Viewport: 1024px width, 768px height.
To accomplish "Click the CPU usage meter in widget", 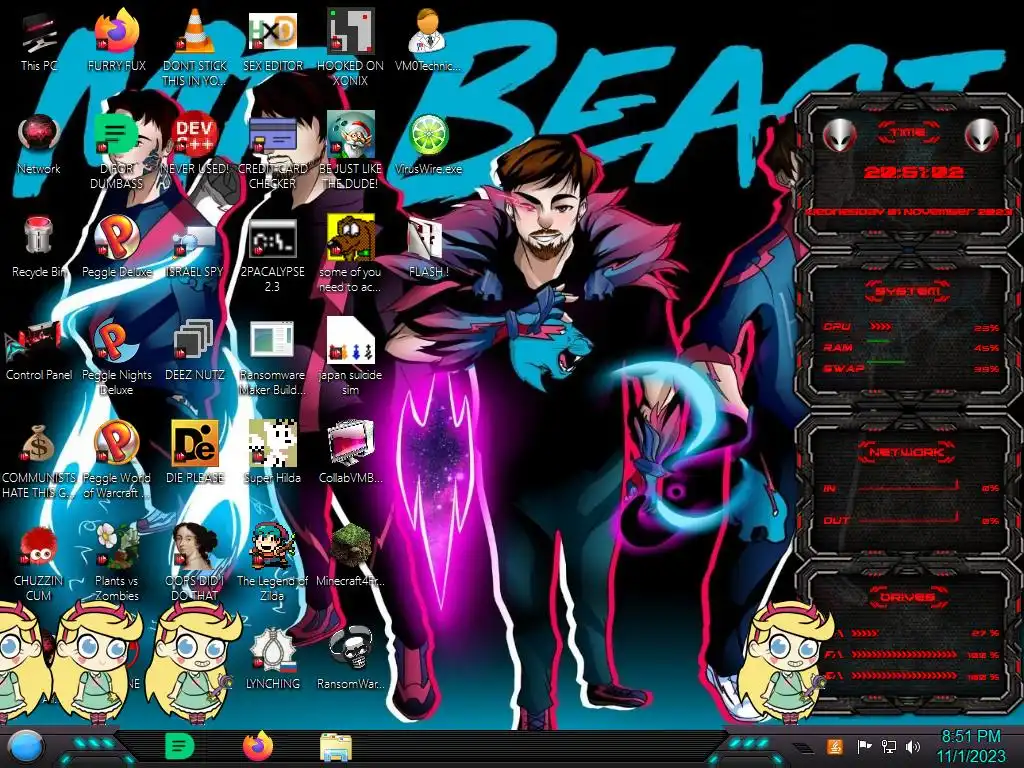I will (x=911, y=327).
